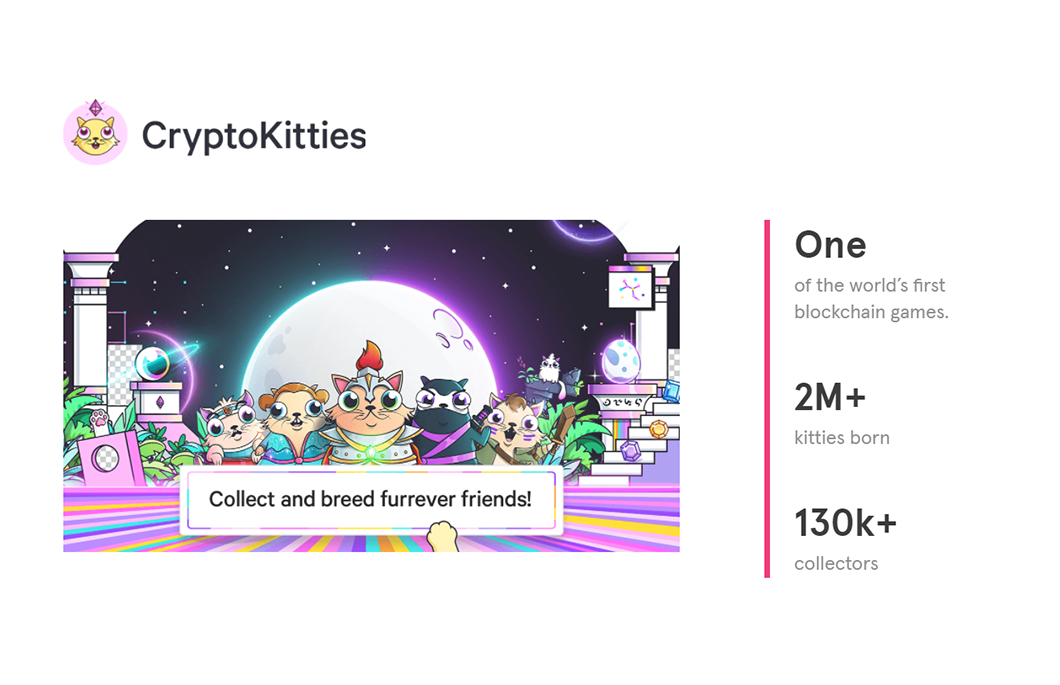
Task: Click the cat paw at banner bottom
Action: tap(441, 536)
